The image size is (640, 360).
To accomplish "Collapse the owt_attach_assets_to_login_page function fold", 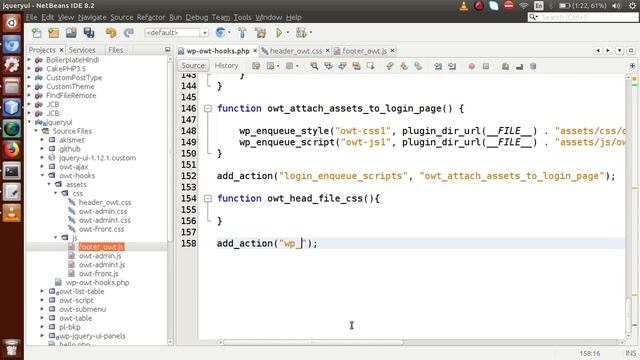I will point(208,108).
